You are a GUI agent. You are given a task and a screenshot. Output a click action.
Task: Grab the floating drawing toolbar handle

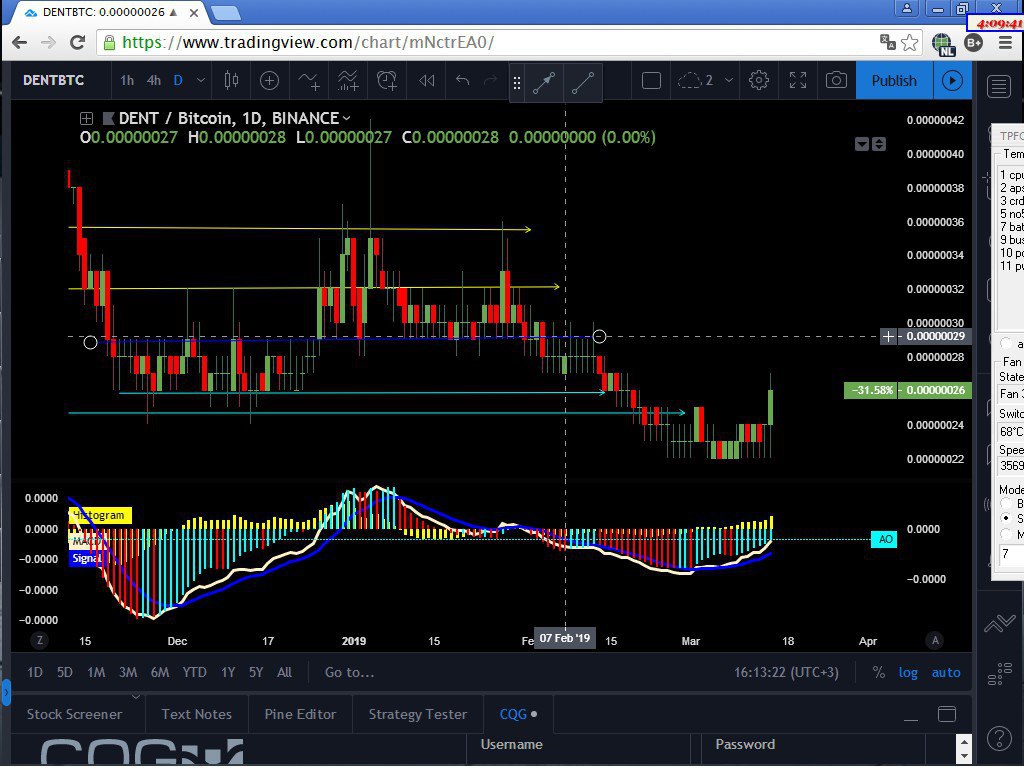[517, 83]
